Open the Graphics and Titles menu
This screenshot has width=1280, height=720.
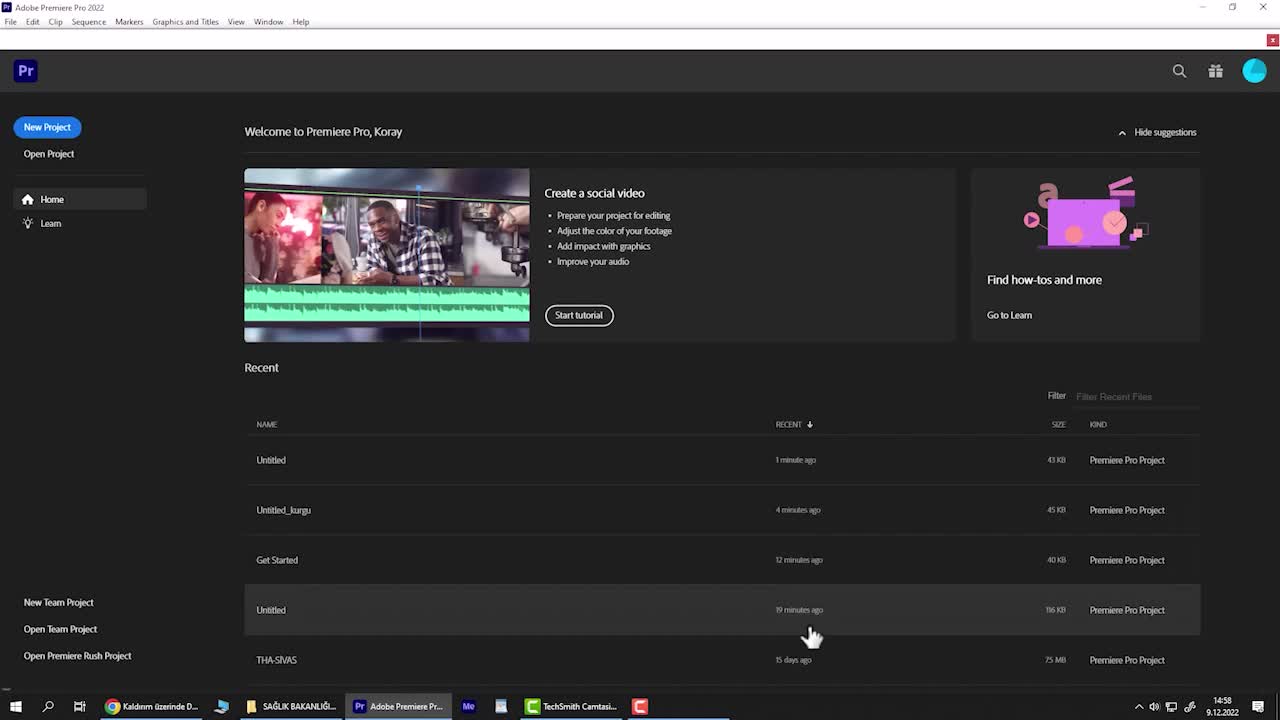(185, 21)
